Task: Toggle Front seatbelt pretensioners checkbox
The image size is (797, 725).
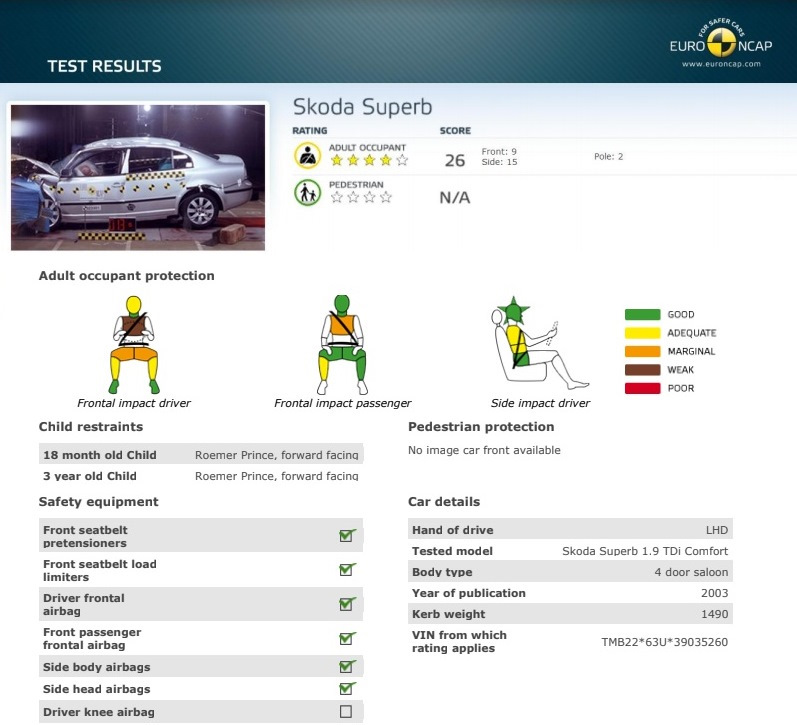Action: tap(347, 535)
